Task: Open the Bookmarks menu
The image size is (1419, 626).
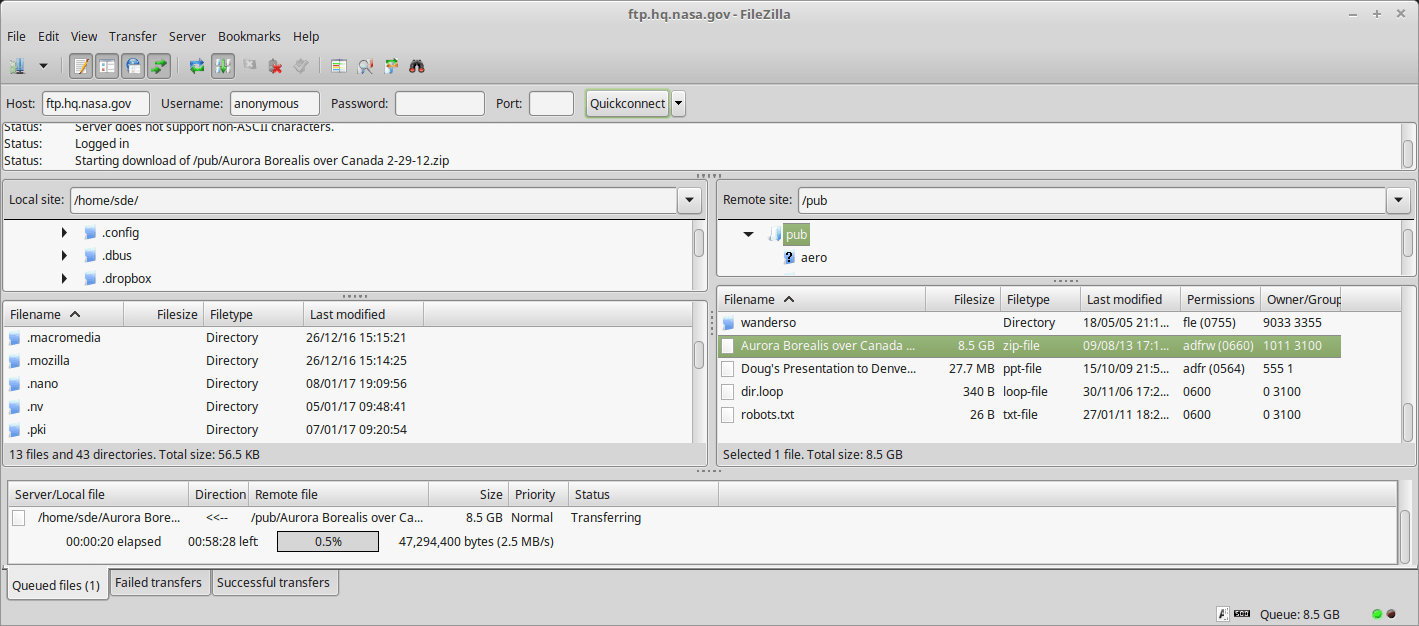Action: point(249,36)
